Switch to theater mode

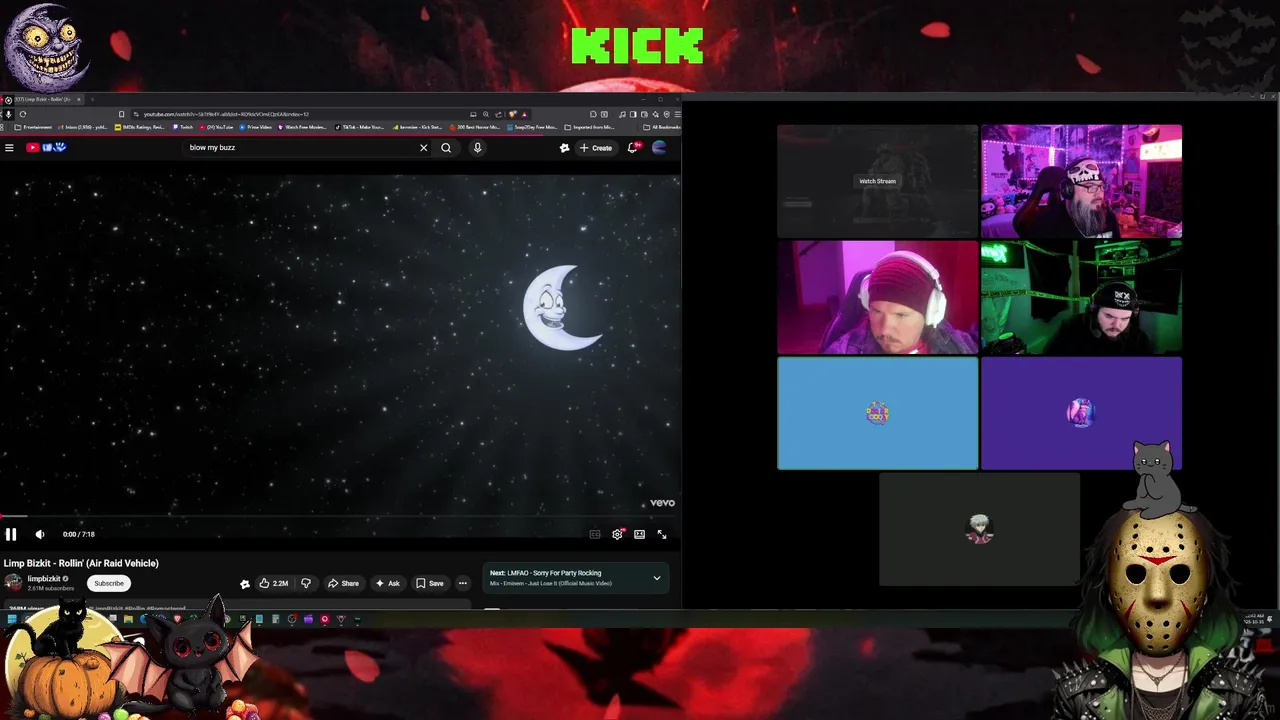(x=639, y=534)
